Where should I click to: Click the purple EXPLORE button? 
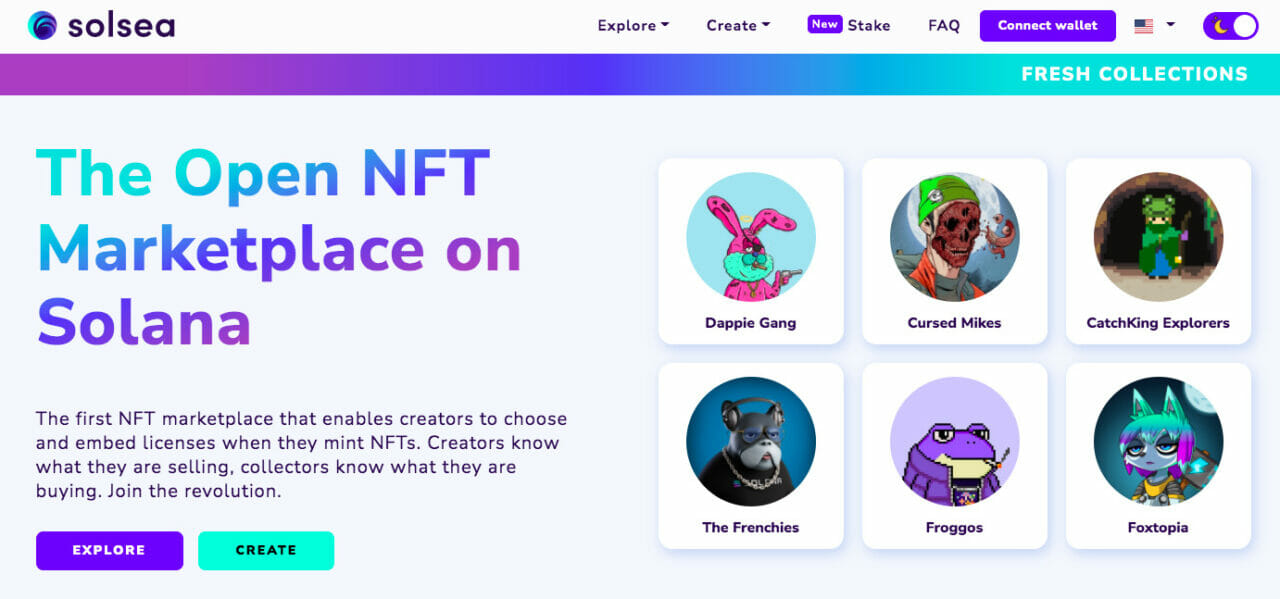(x=109, y=550)
